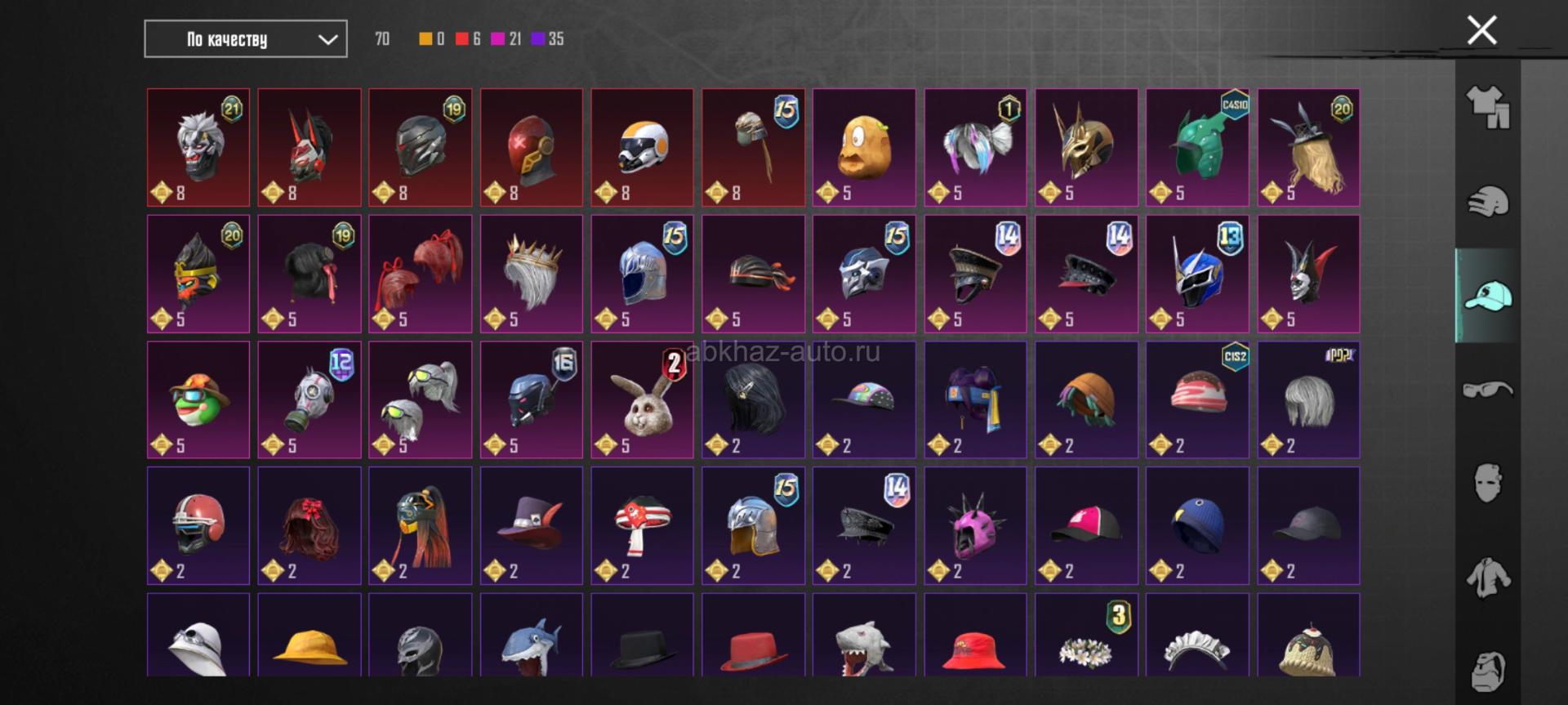Image resolution: width=1568 pixels, height=705 pixels.
Task: Select the frog with orange hat item
Action: 198,399
